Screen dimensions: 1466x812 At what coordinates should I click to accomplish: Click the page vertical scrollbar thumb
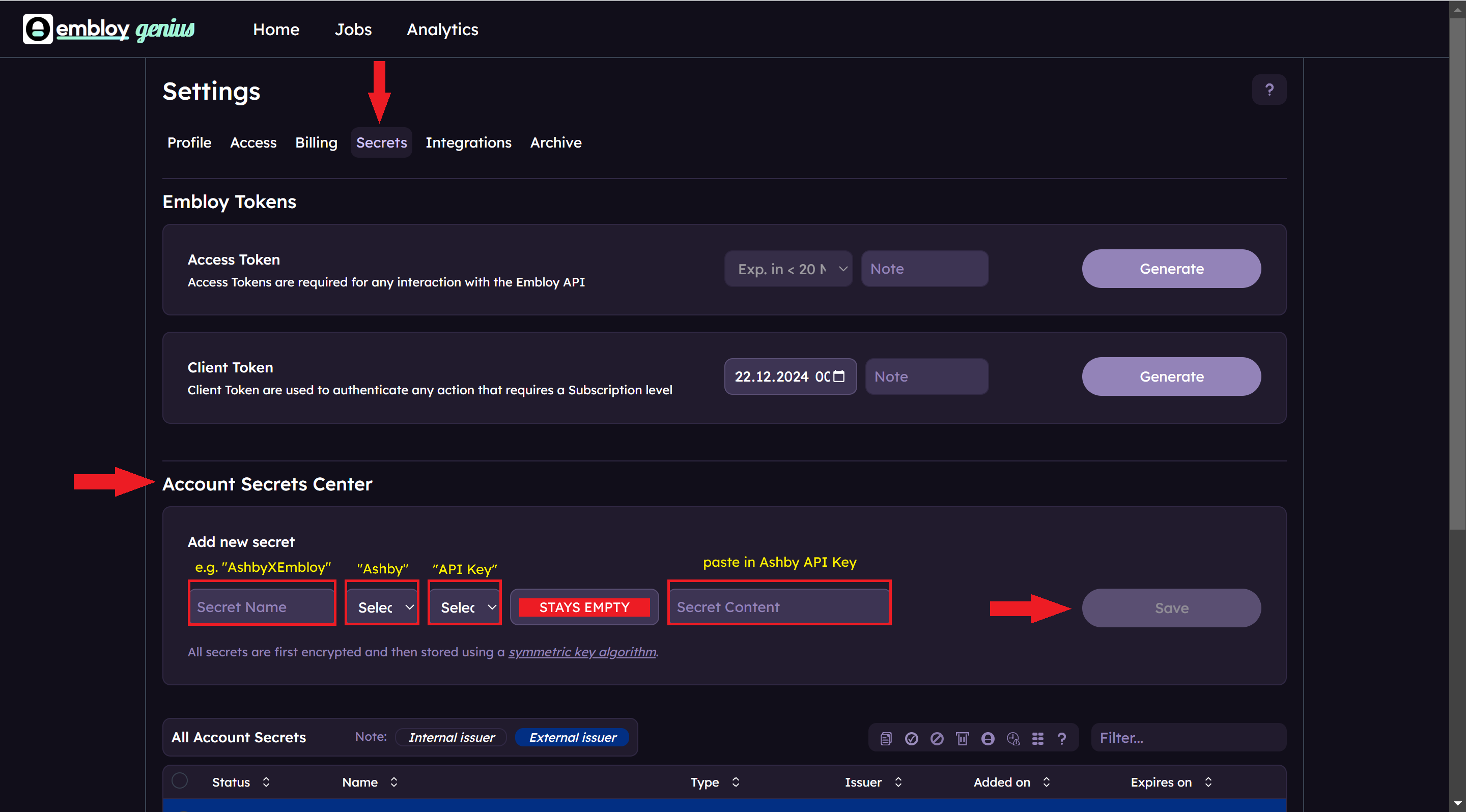(1457, 273)
